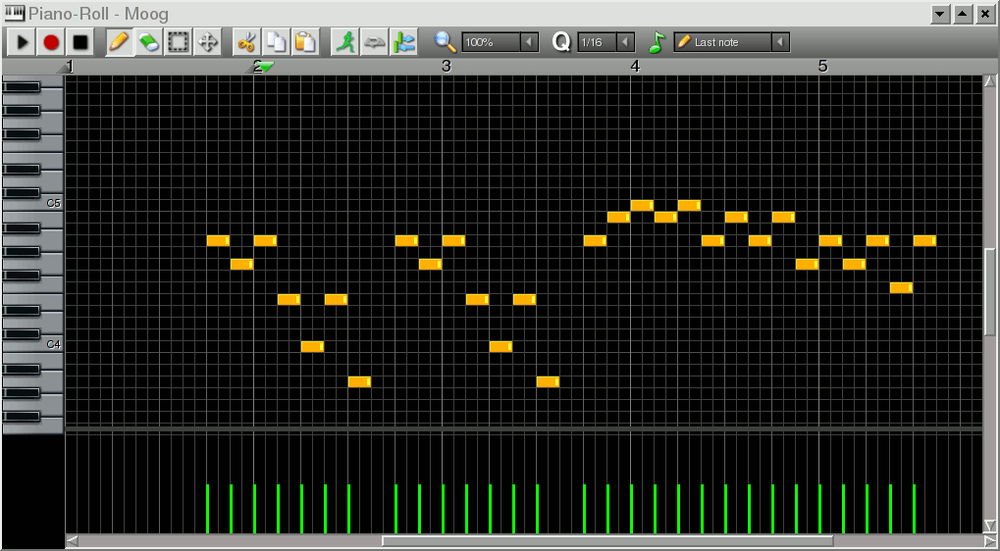This screenshot has width=1000, height=551.
Task: Select the C4-row note in bar 3
Action: tap(501, 346)
